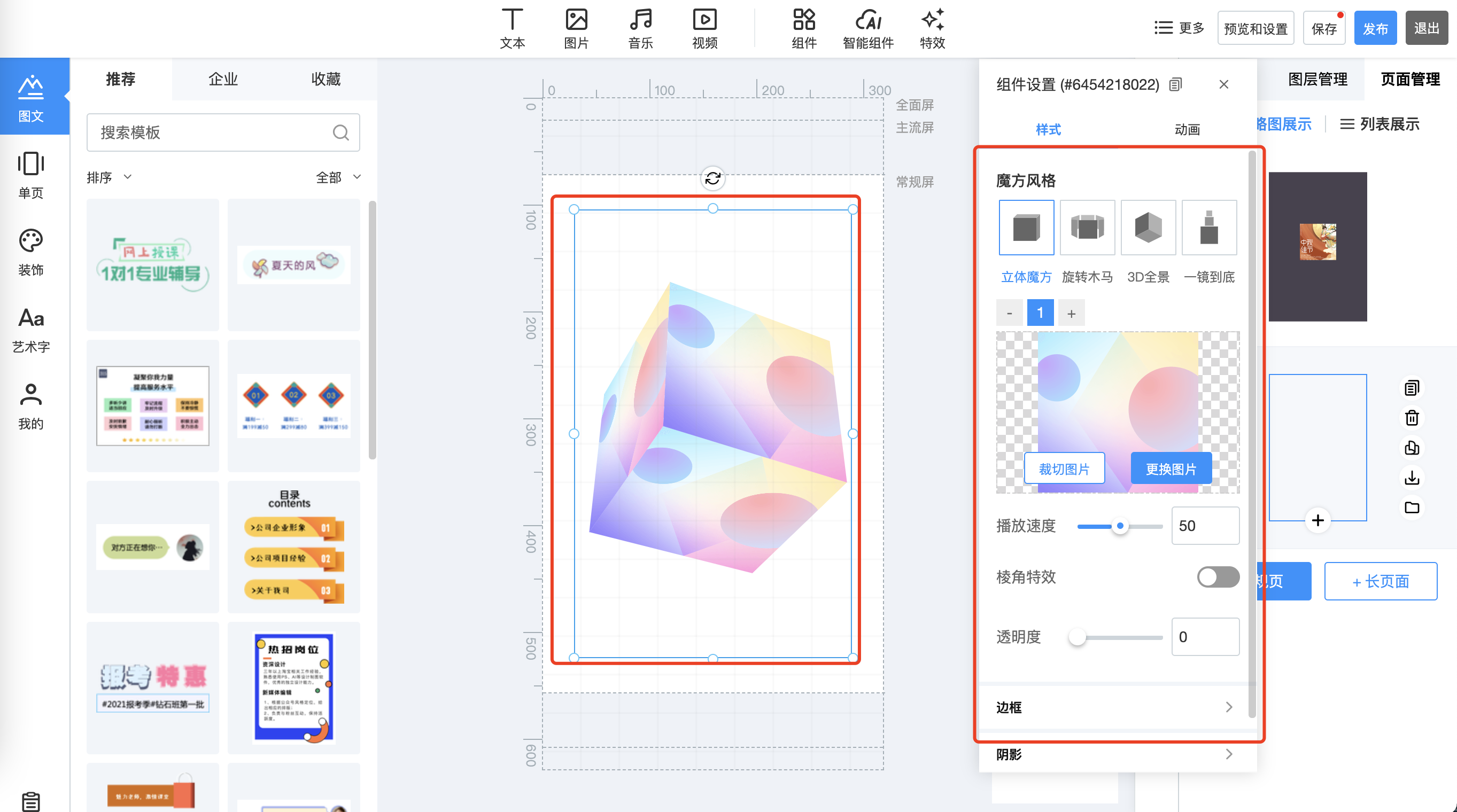
Task: Switch to the 样式 style tab
Action: coord(1048,129)
